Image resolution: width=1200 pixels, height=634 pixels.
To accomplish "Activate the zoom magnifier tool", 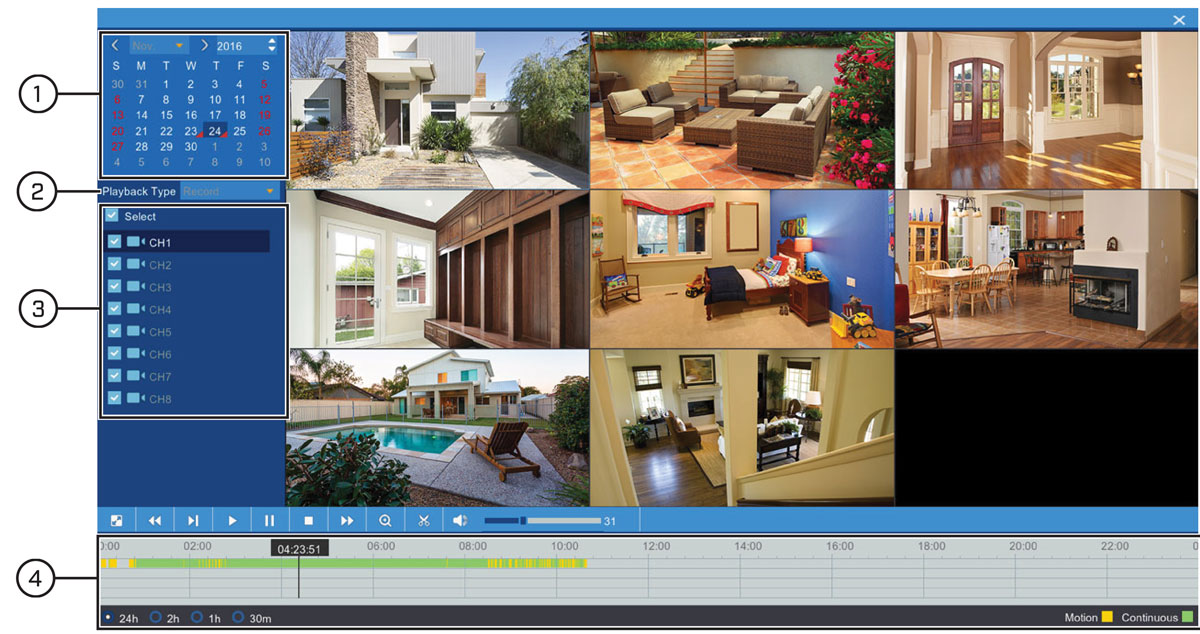I will [x=385, y=521].
